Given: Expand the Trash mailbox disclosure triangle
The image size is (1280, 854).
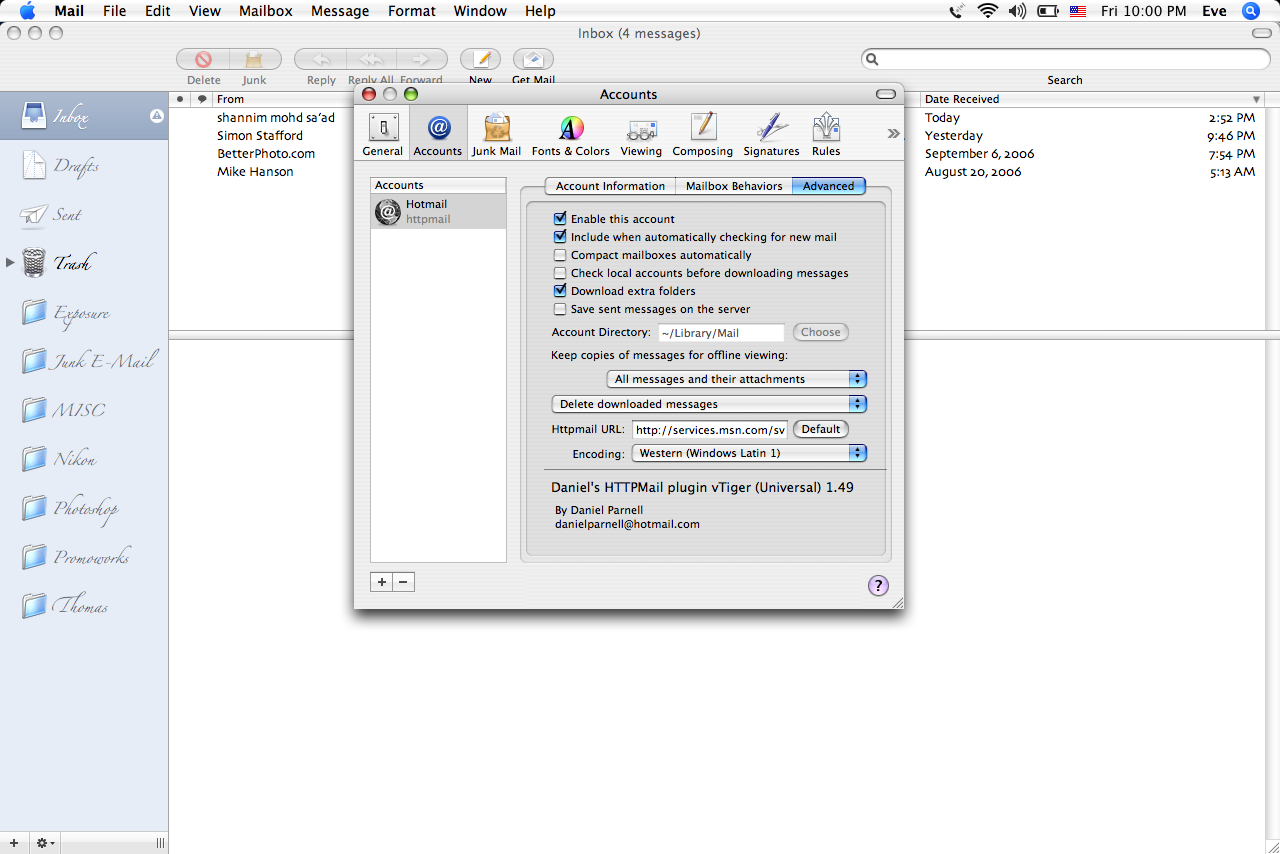Looking at the screenshot, I should point(10,263).
